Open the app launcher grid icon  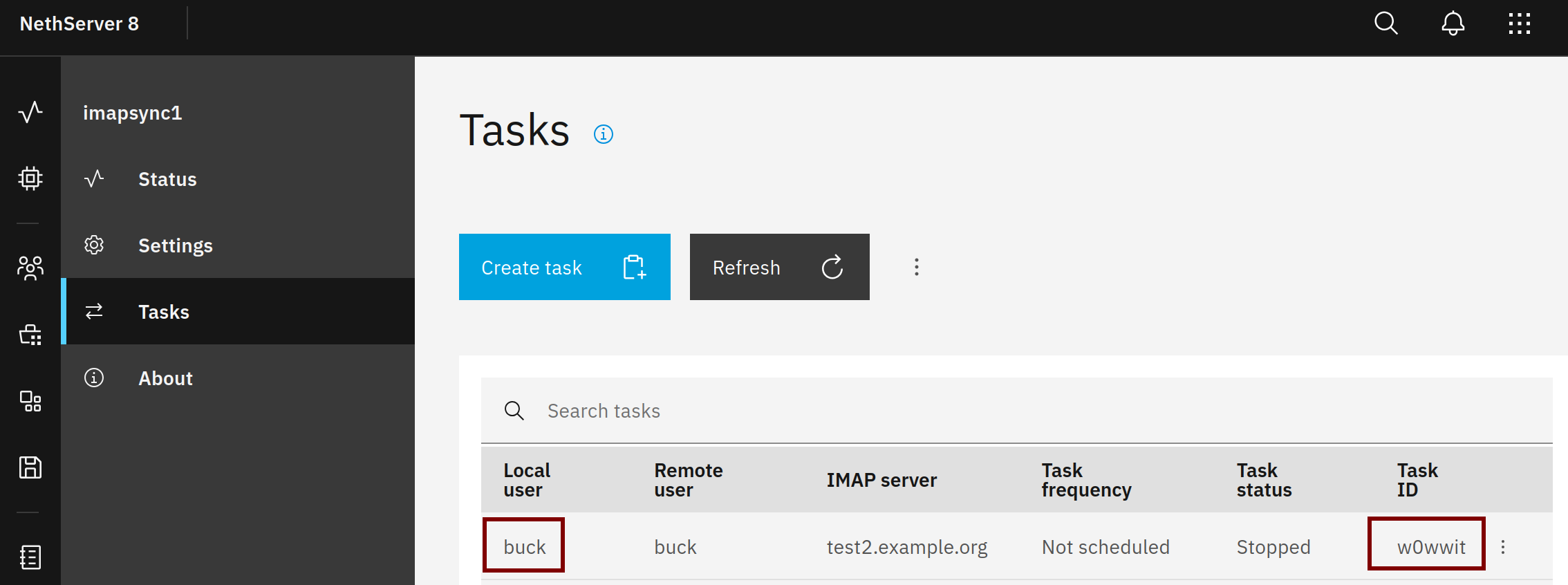pos(1519,24)
